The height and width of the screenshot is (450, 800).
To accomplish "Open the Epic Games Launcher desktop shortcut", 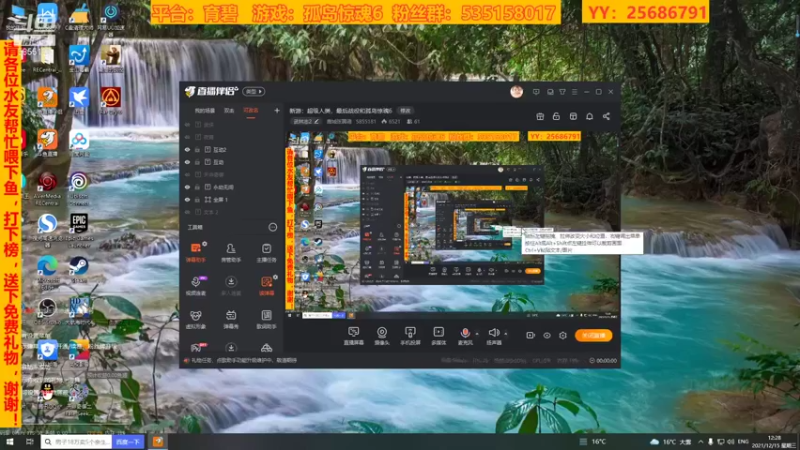I will tap(79, 227).
